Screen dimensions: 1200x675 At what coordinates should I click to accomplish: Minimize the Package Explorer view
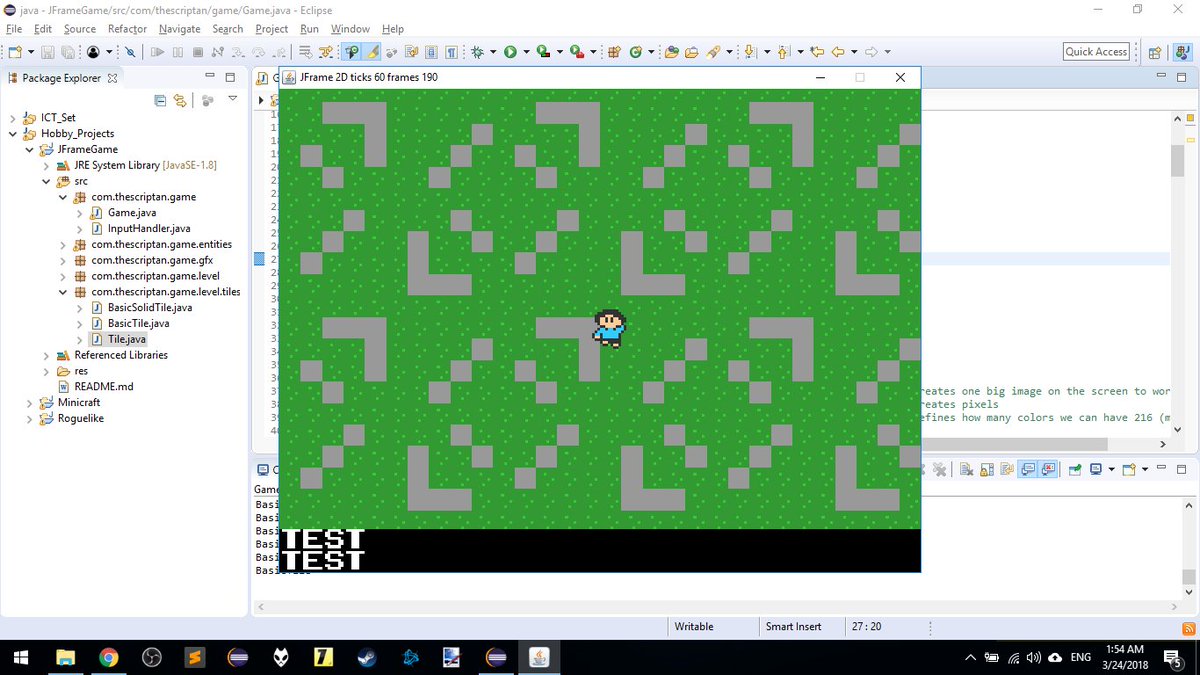tap(210, 77)
